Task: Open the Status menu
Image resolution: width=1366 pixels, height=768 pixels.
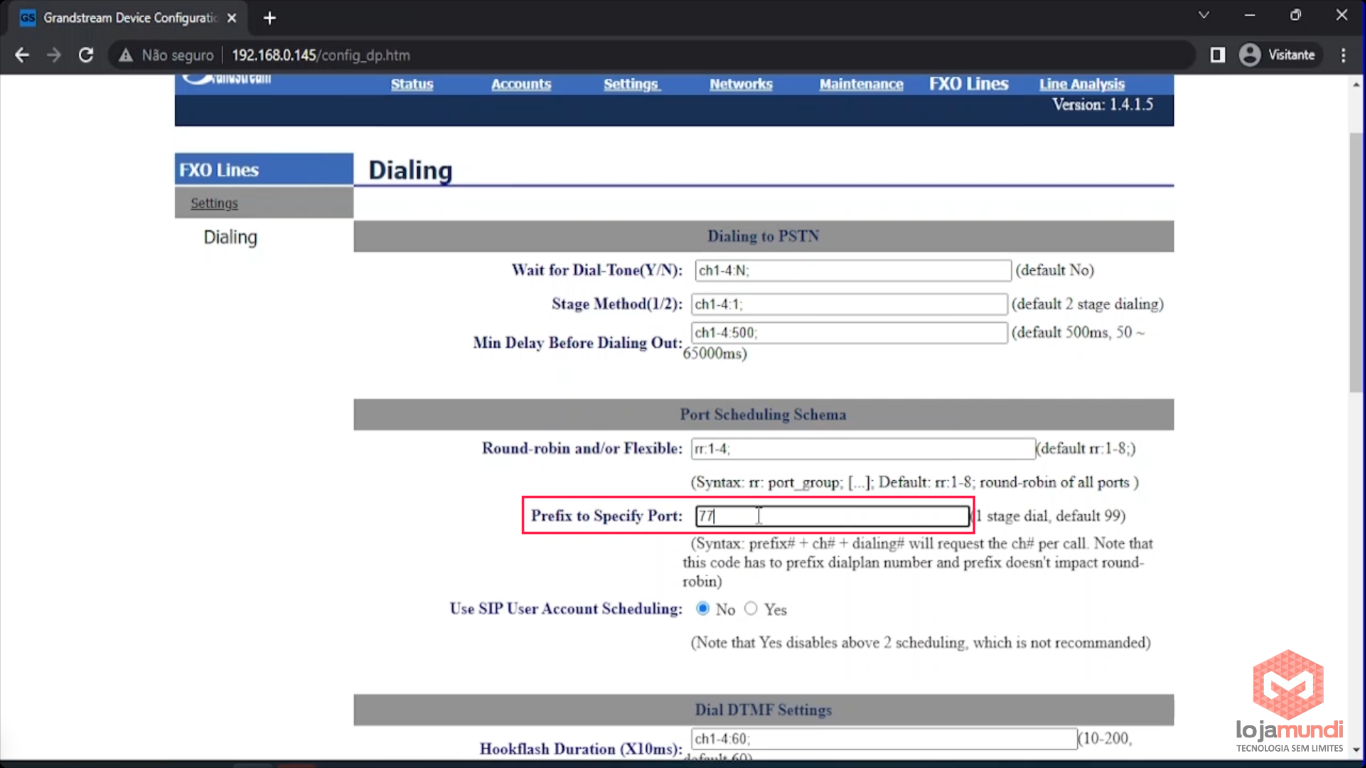Action: 412,85
